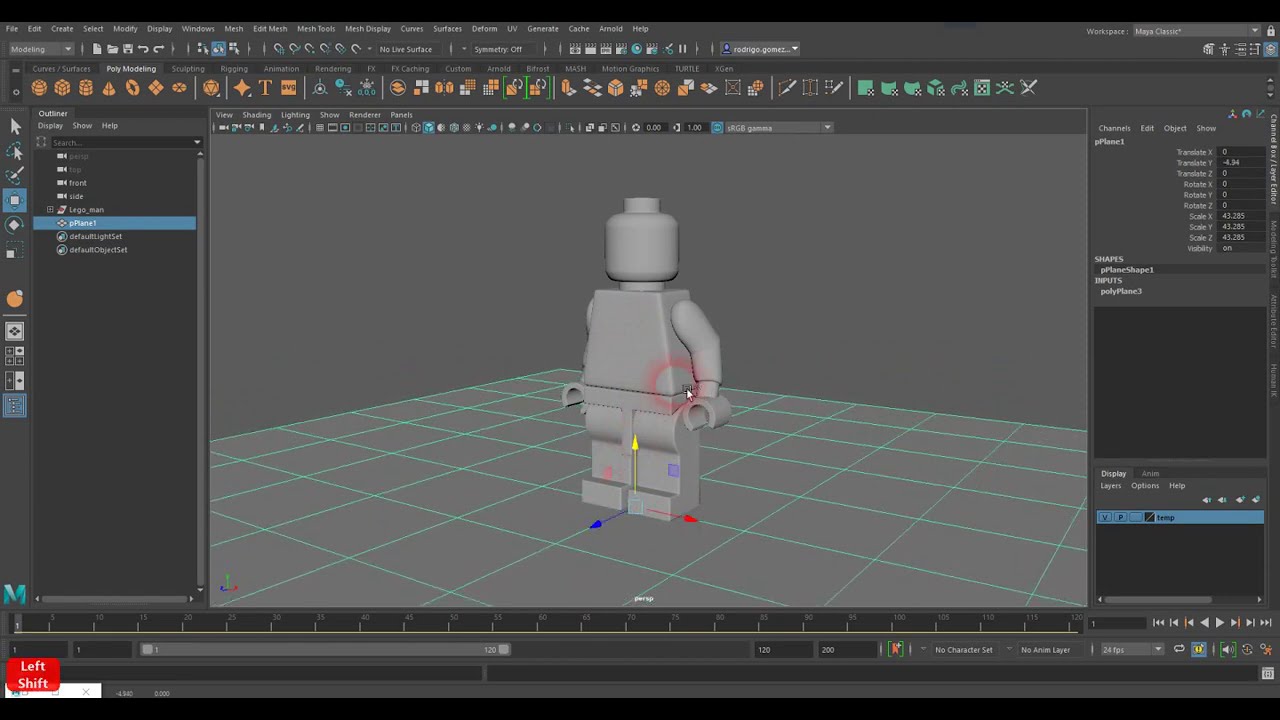
Task: Click the Save scene icon
Action: [127, 49]
